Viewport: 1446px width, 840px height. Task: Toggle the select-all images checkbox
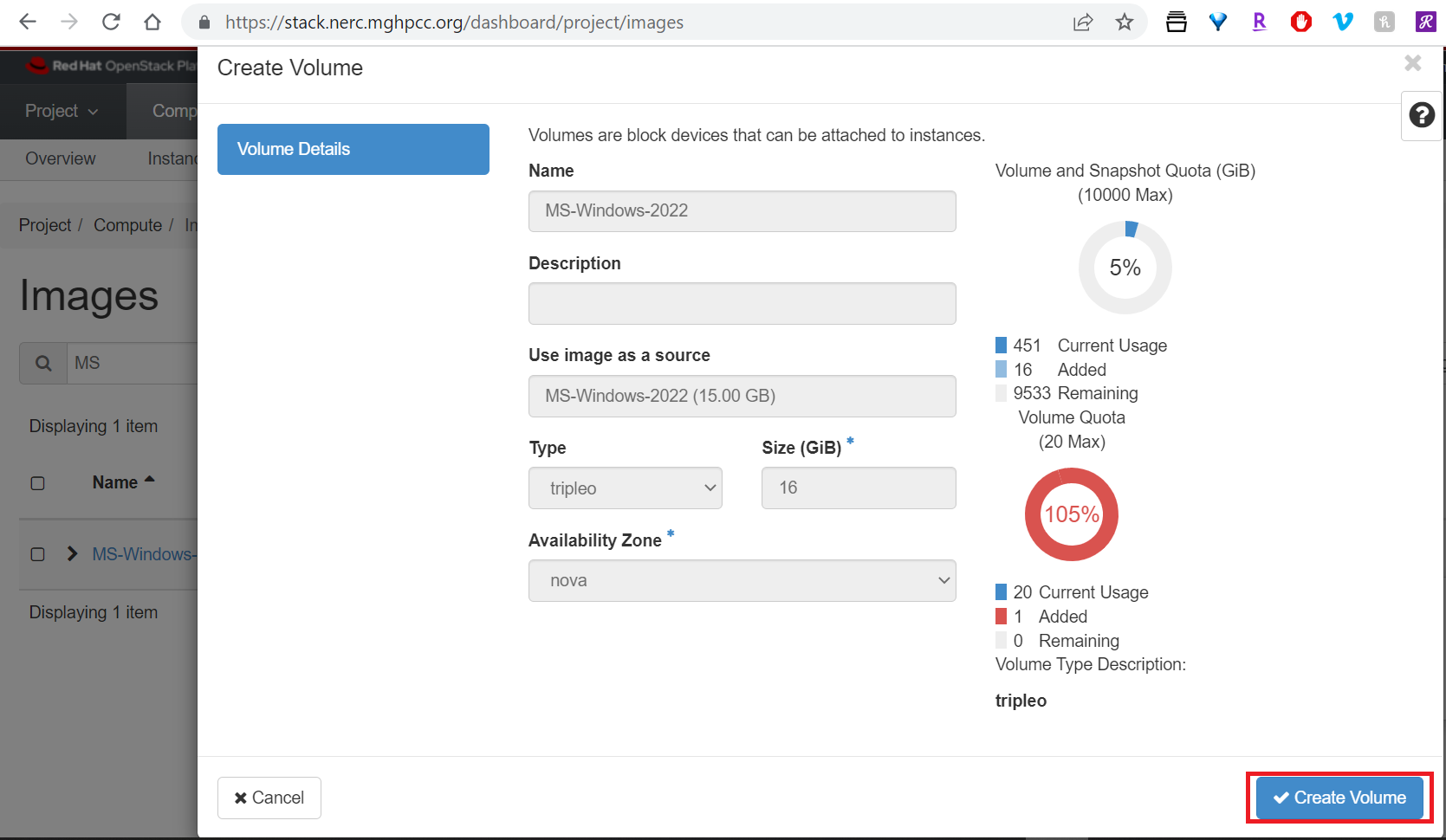(37, 483)
